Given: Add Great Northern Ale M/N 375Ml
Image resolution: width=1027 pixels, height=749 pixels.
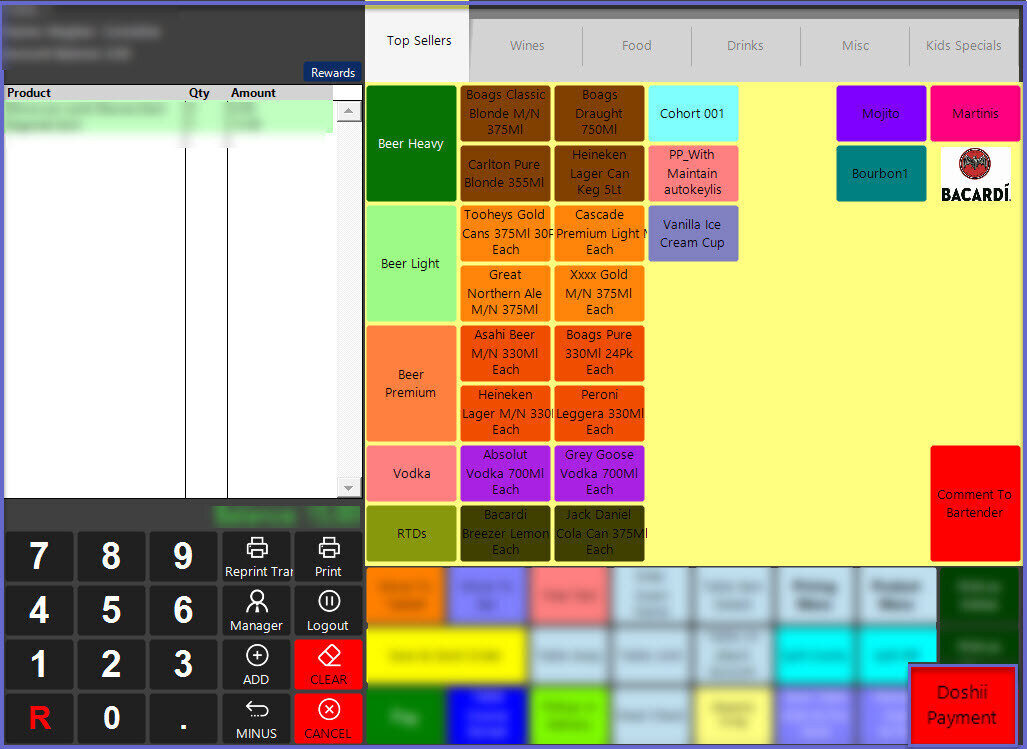Looking at the screenshot, I should tap(505, 293).
